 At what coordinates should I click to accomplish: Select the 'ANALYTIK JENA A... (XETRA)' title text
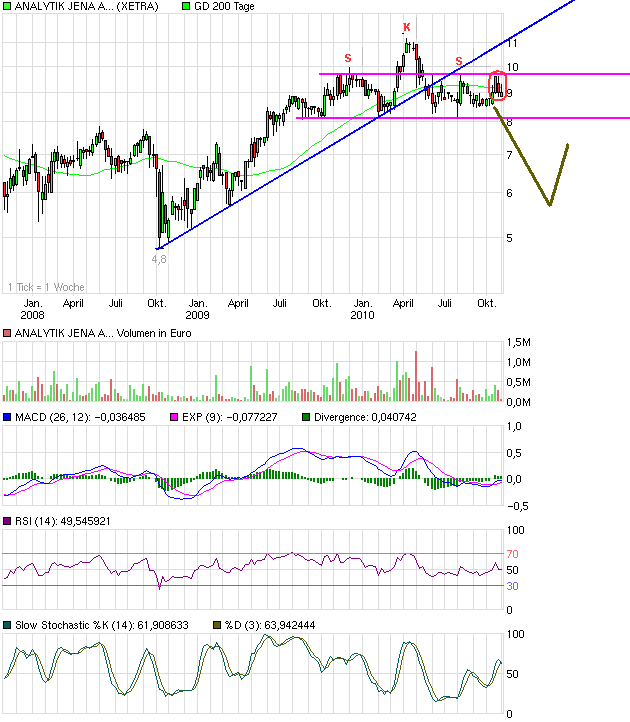(x=87, y=6)
